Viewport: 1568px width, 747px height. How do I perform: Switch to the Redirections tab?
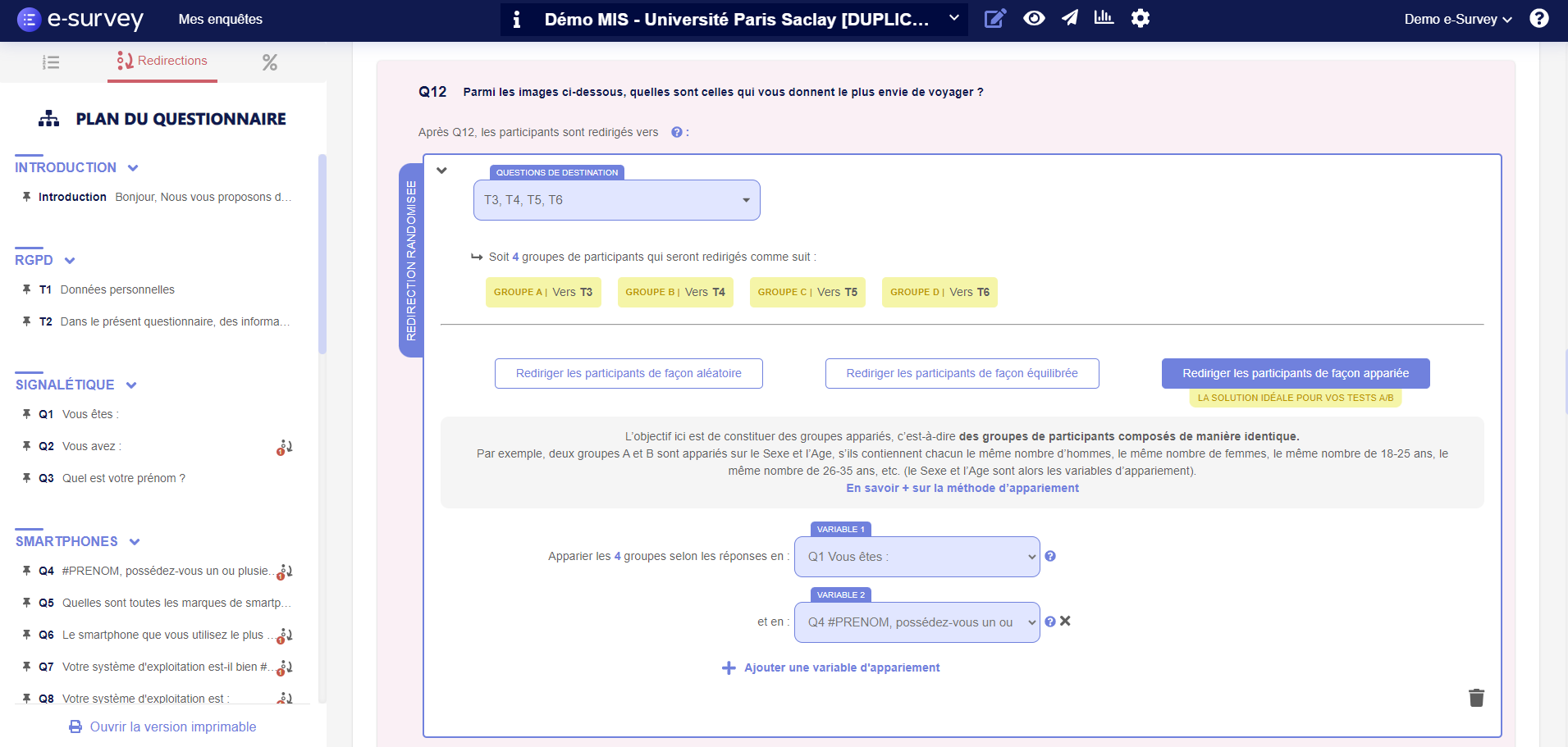(x=162, y=61)
